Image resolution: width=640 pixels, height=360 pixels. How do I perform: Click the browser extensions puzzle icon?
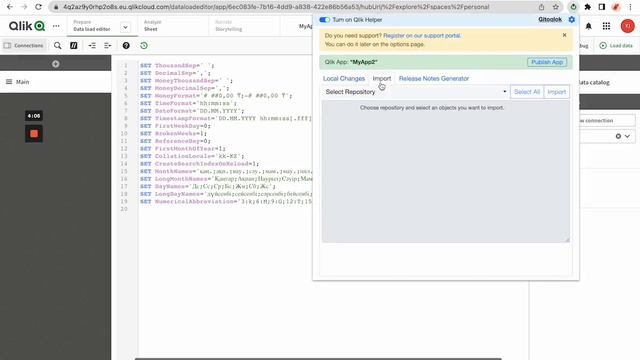coord(588,7)
